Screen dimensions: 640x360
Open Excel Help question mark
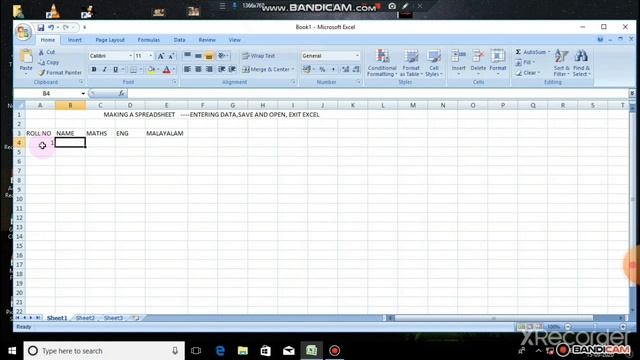click(600, 40)
